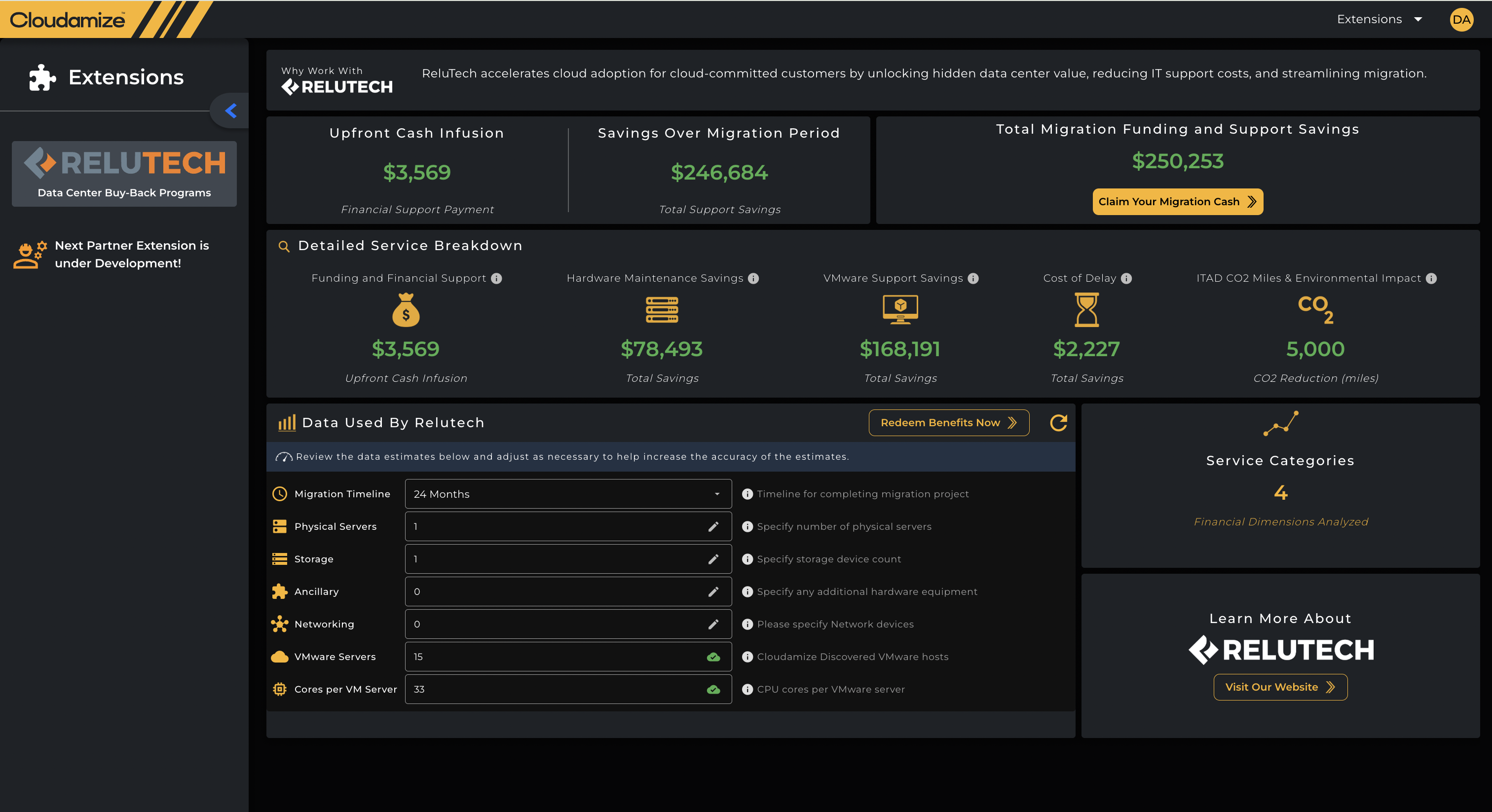Click pencil icon in Storage field
Viewport: 1492px width, 812px height.
tap(713, 559)
